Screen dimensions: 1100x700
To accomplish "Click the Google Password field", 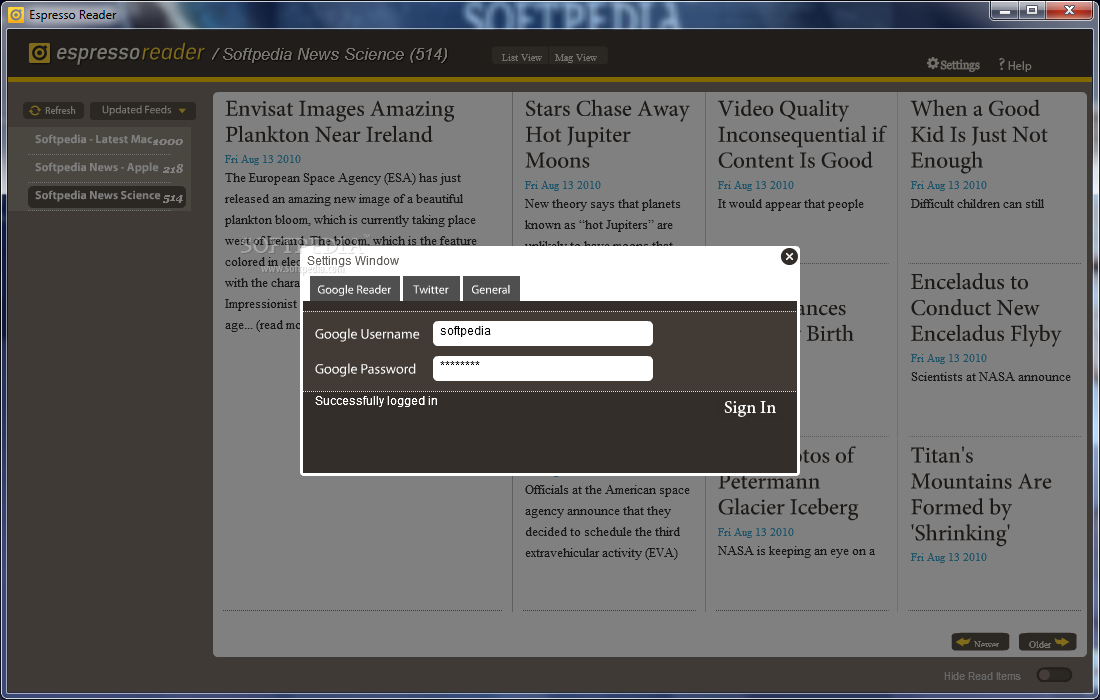I will 542,368.
